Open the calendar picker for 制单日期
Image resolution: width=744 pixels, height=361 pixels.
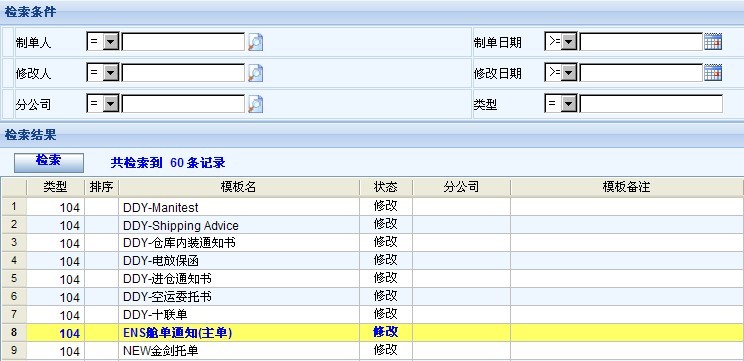(x=713, y=42)
